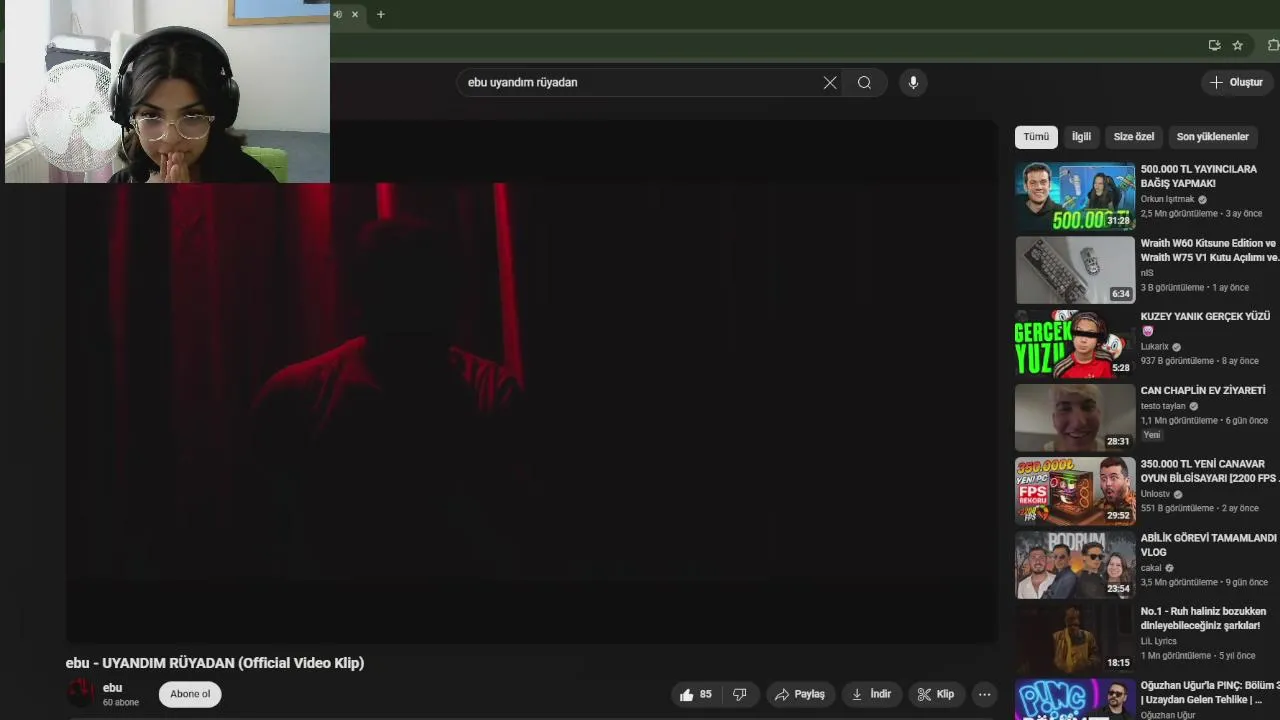Open the No.1 Ruh haliniz bozukken thumbnail
The image size is (1280, 720).
click(x=1075, y=639)
